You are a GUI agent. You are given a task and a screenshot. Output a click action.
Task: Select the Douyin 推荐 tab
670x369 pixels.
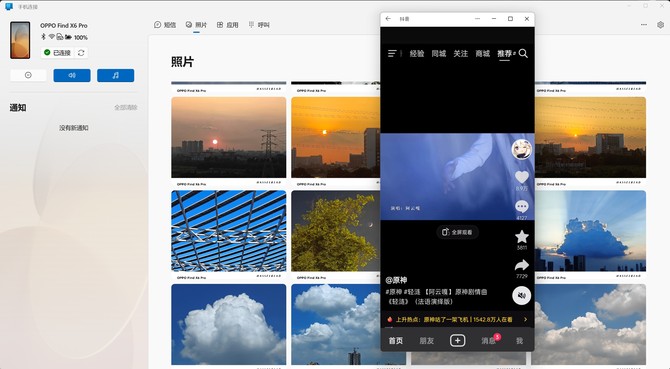tap(504, 53)
